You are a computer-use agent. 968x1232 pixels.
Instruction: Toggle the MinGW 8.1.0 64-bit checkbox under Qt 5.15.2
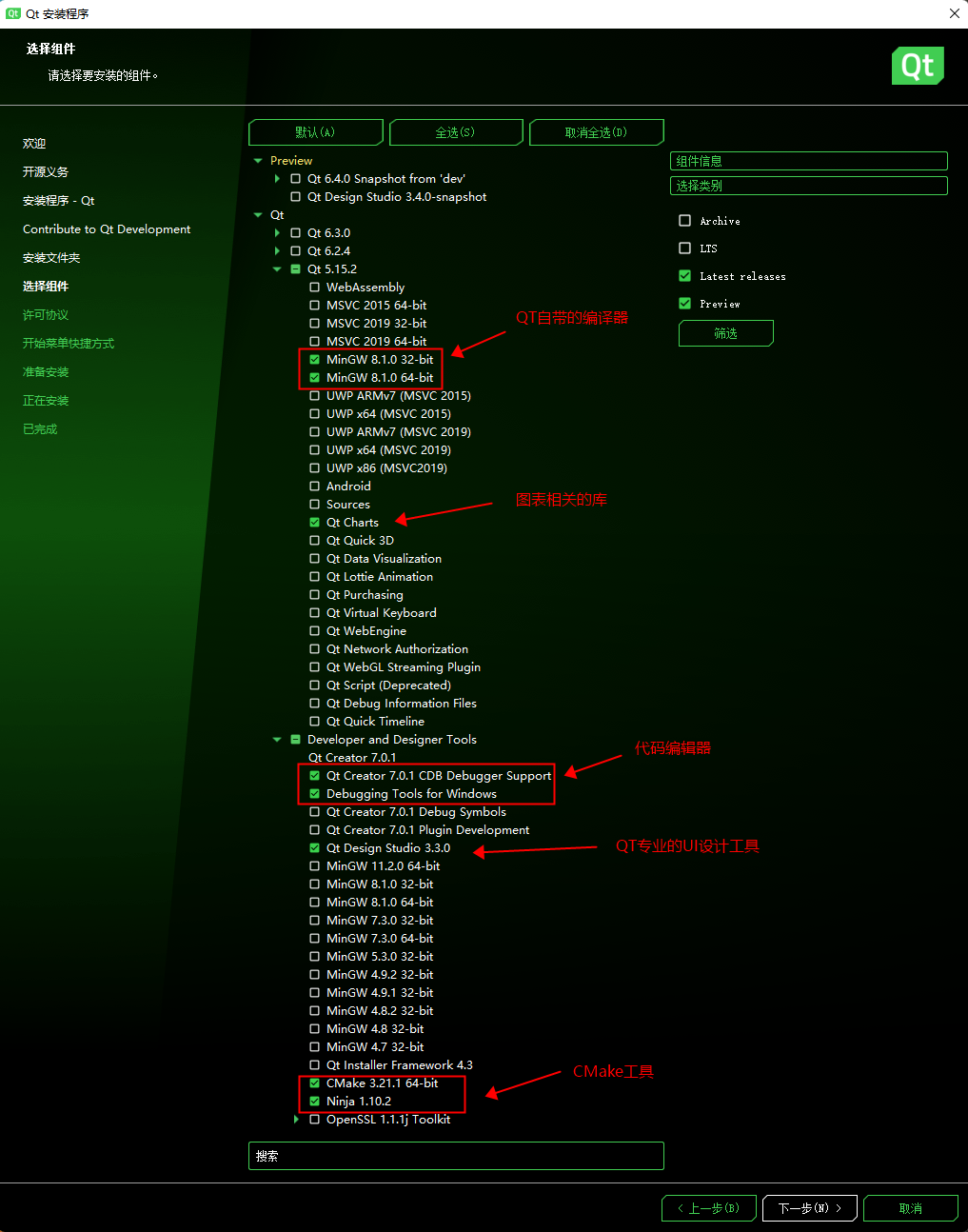(314, 378)
